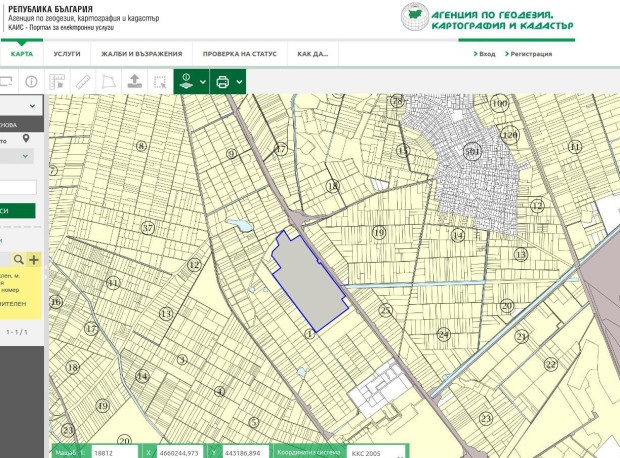This screenshot has height=458, width=620.
Task: Select the measure distance ruler tool
Action: [83, 81]
